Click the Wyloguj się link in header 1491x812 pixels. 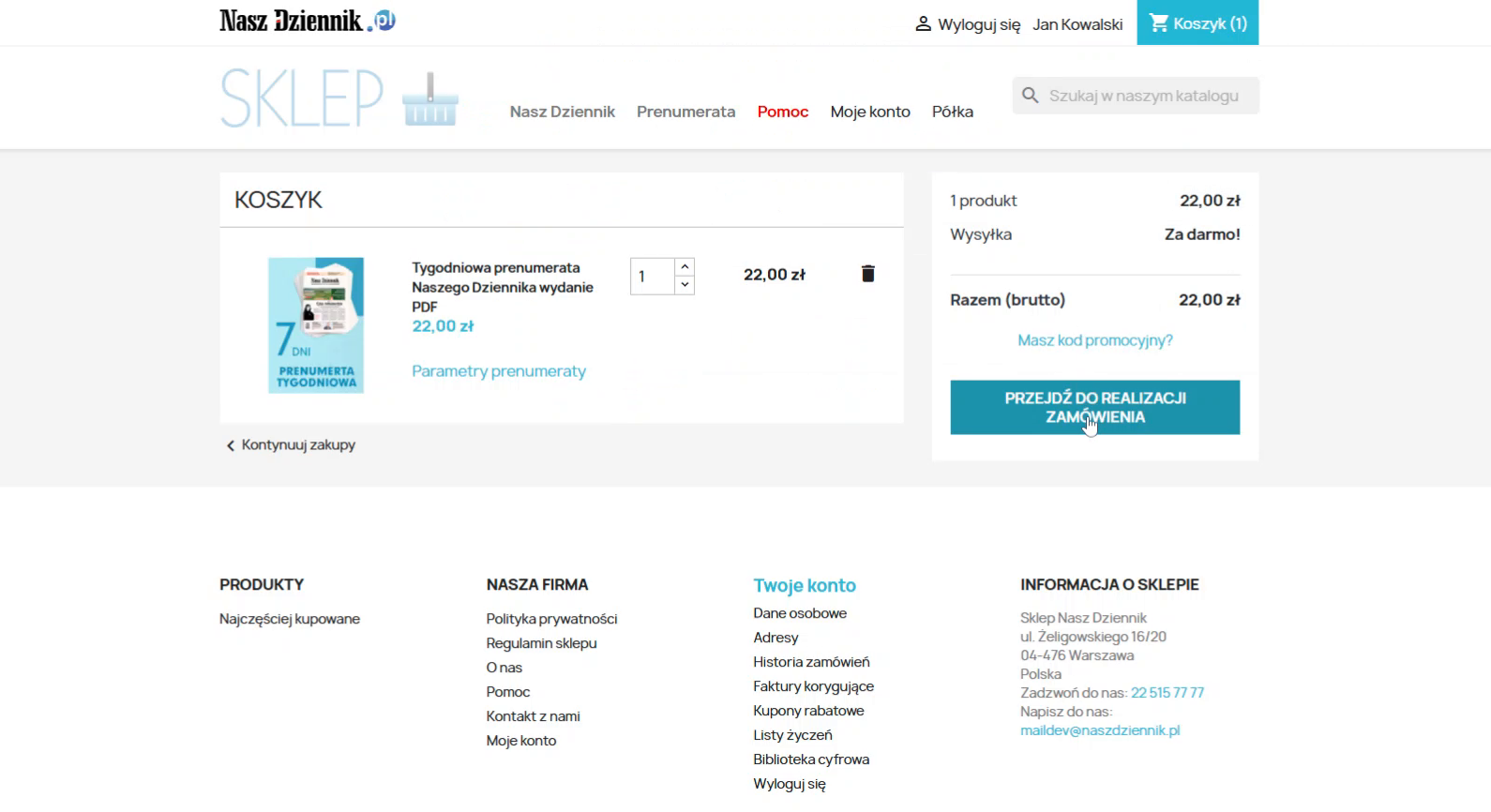pos(978,24)
